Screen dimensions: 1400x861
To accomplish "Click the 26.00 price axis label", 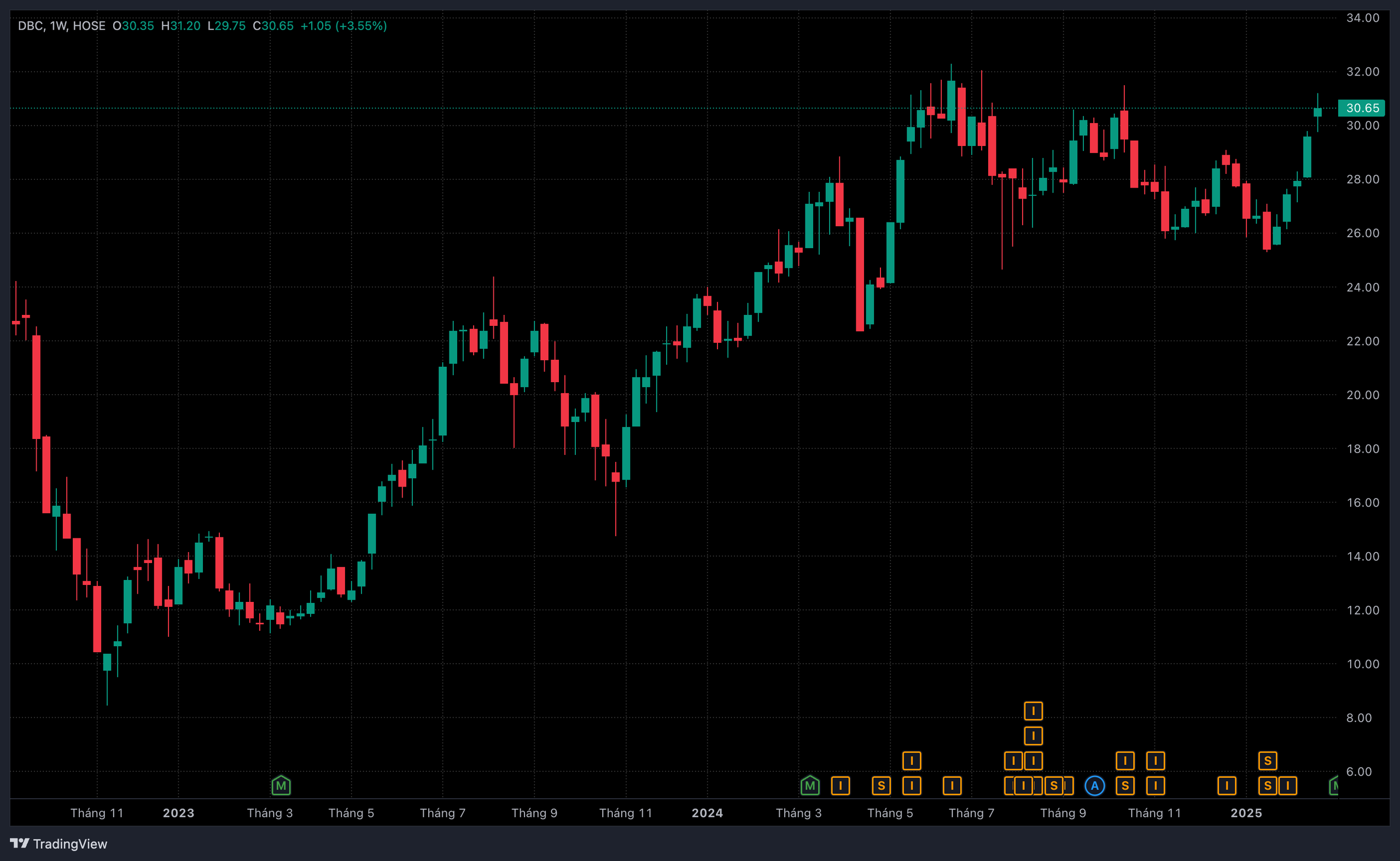I will pos(1362,233).
